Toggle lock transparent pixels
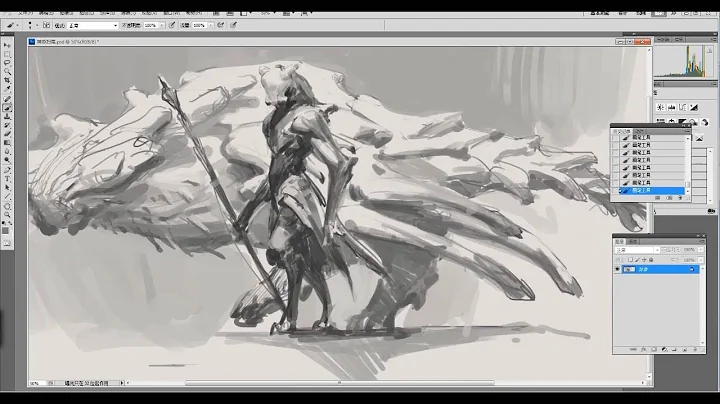720x404 pixels. click(630, 260)
